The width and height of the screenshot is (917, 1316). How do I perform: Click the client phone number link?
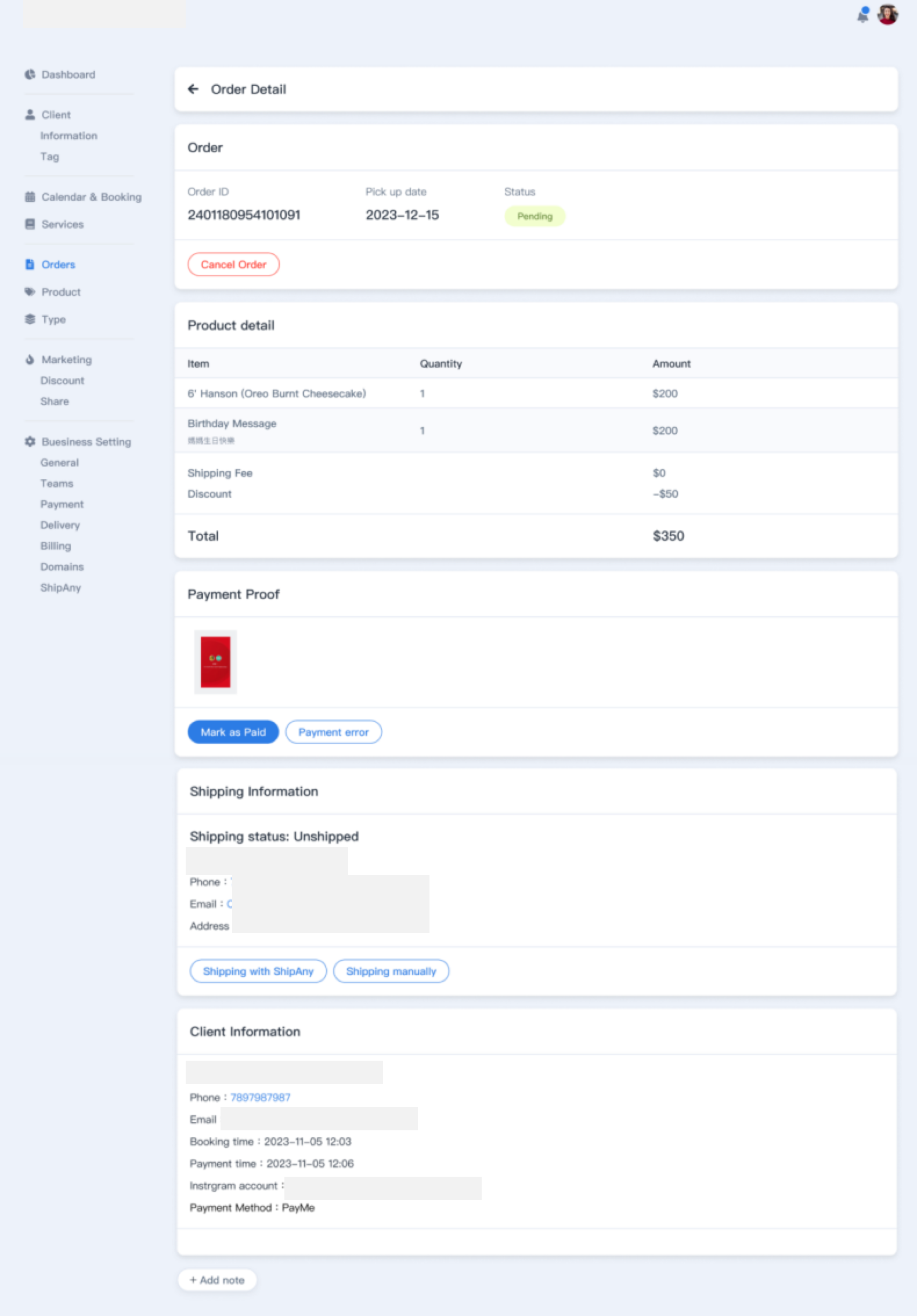260,1097
